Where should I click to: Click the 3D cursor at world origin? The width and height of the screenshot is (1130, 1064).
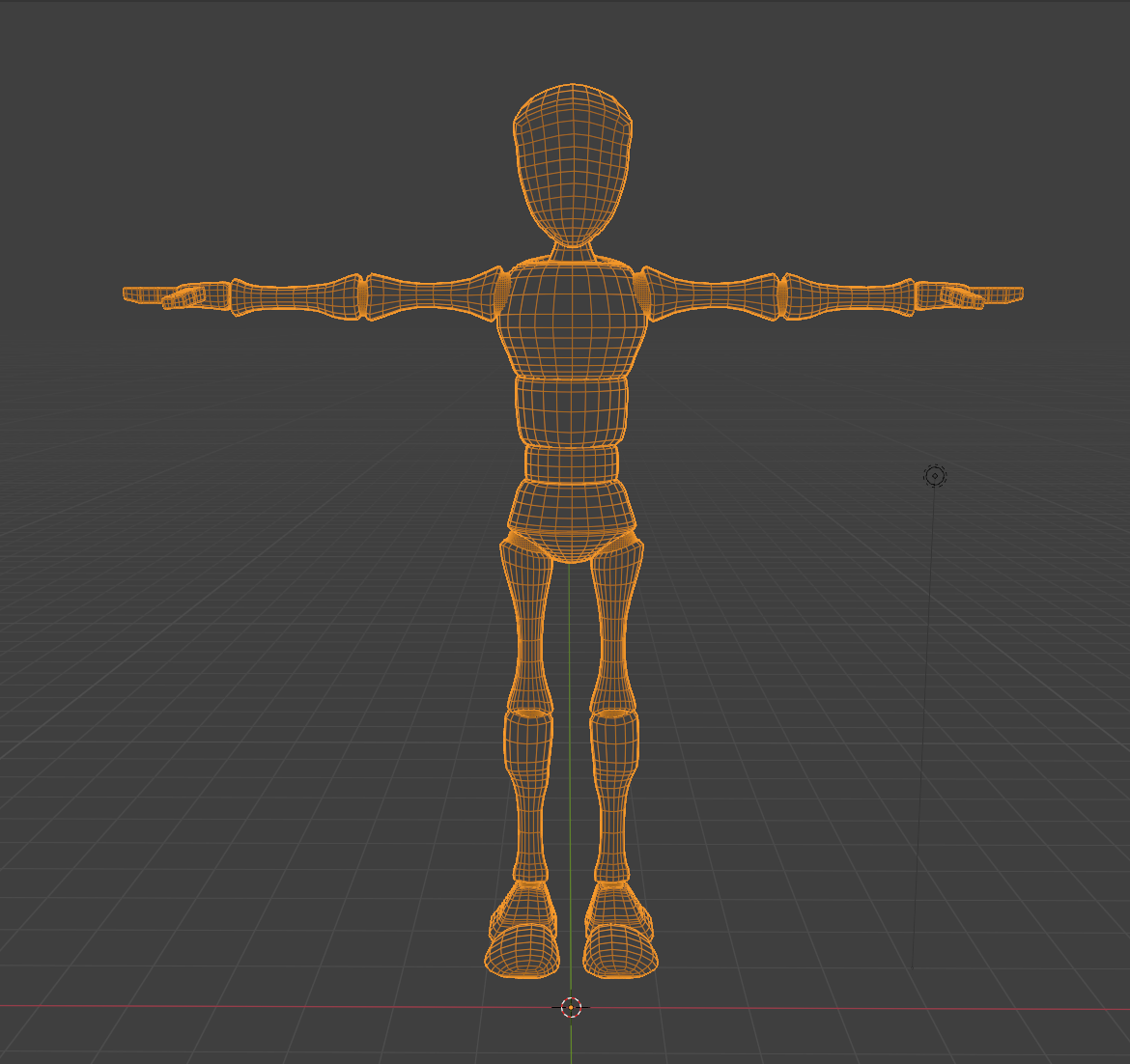click(x=571, y=1007)
